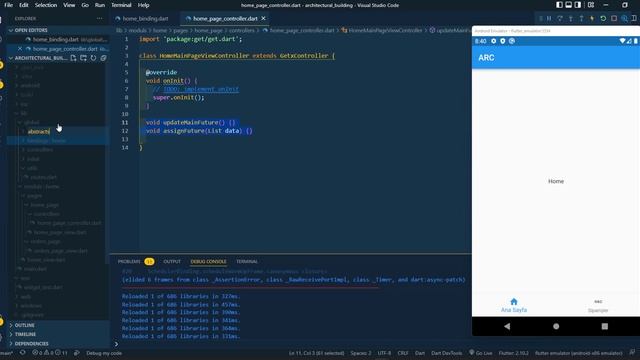The height and width of the screenshot is (360, 640).
Task: Tap the emulator Back navigation button
Action: 507,326
